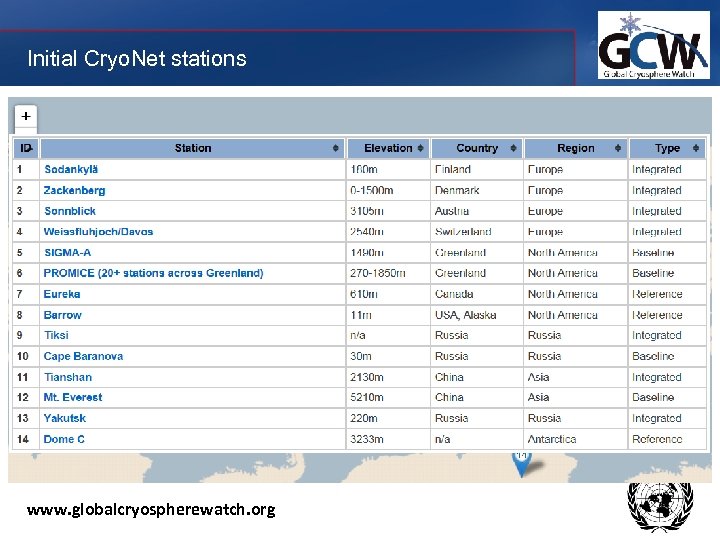Click the www.globalcryospherewatch.org address text
The image size is (720, 540).
tap(151, 510)
